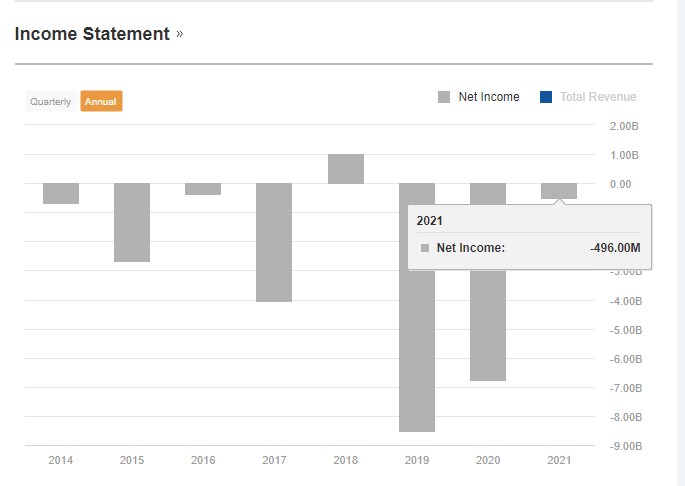
Task: Toggle Net Income legend series
Action: tap(488, 97)
